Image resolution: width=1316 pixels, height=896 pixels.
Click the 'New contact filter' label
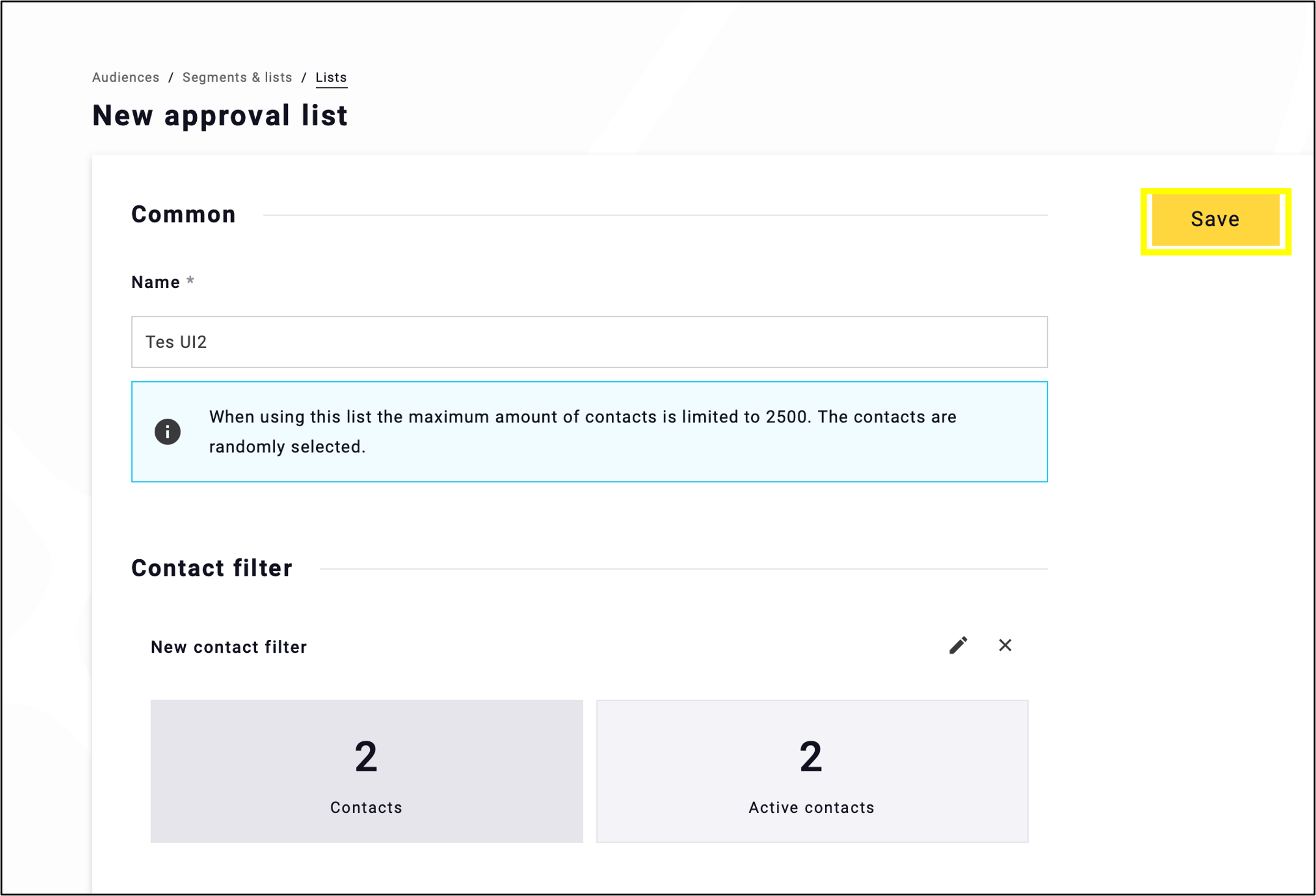[229, 647]
